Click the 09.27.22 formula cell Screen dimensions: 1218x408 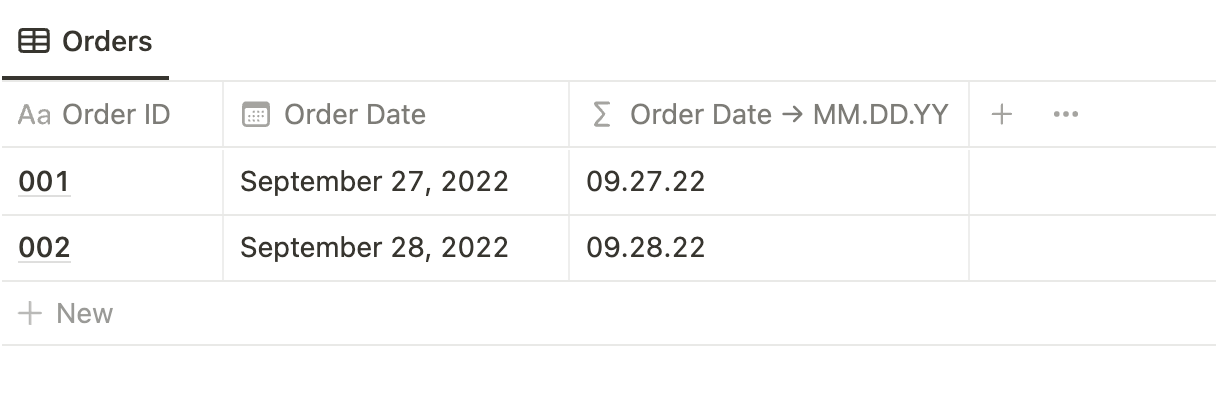tap(646, 182)
